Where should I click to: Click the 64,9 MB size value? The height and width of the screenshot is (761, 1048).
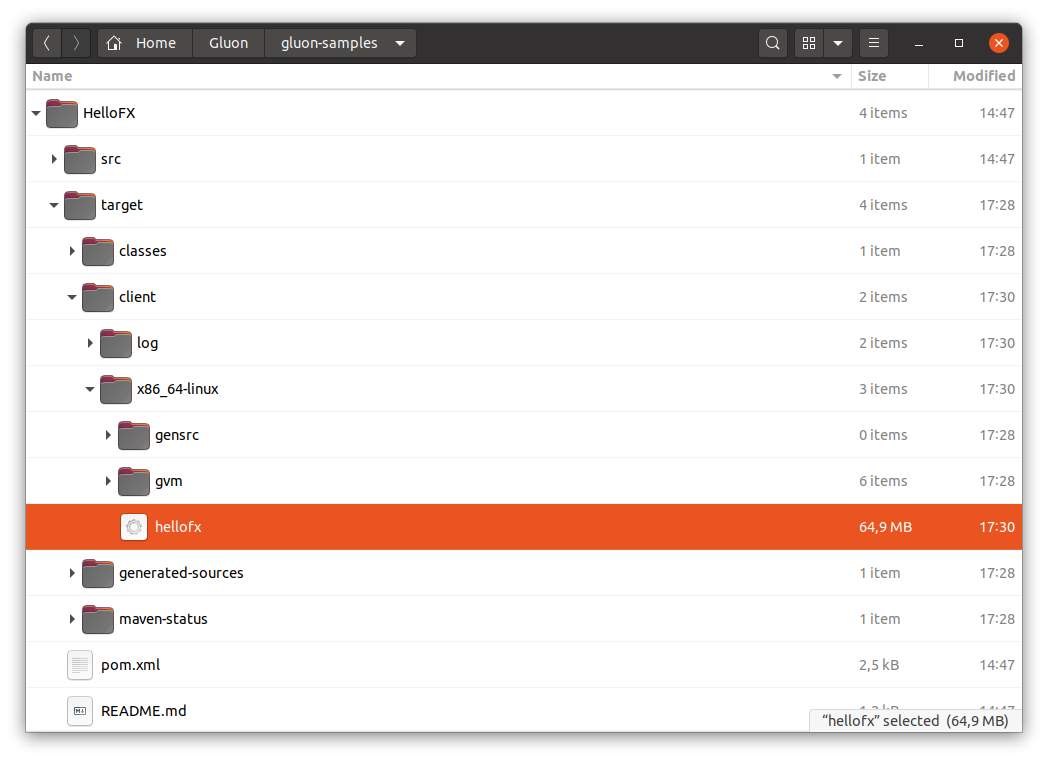tap(885, 527)
